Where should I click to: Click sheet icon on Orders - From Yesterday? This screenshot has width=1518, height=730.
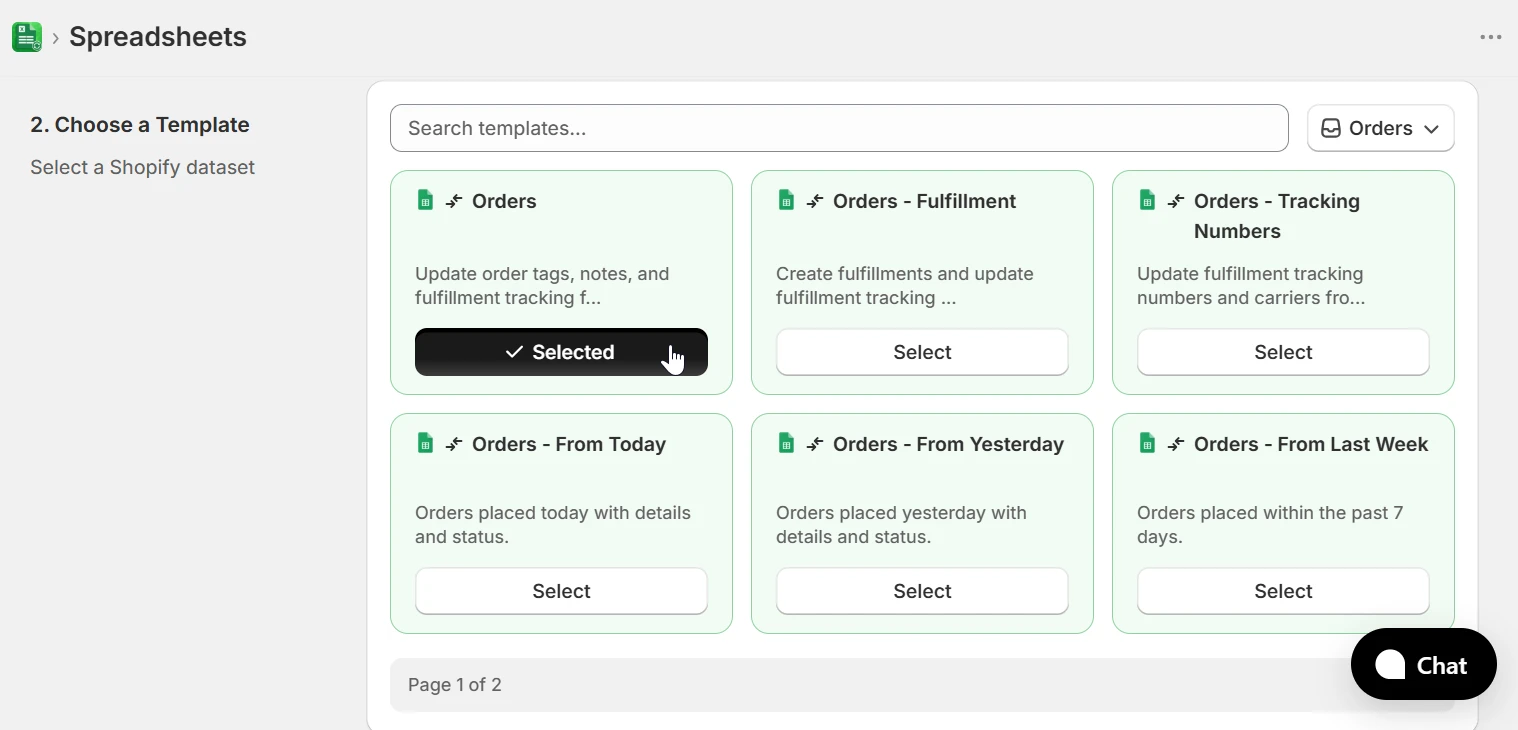(x=786, y=443)
